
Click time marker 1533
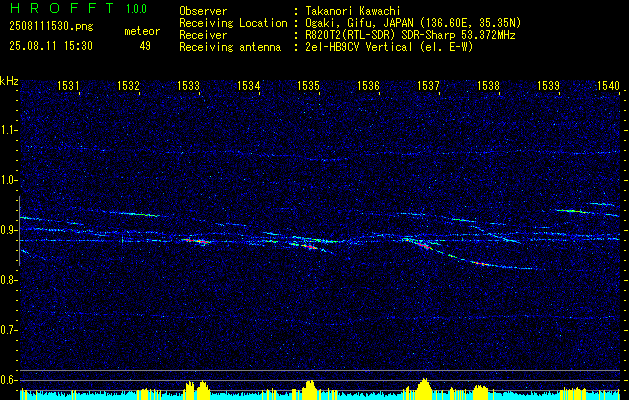point(188,85)
